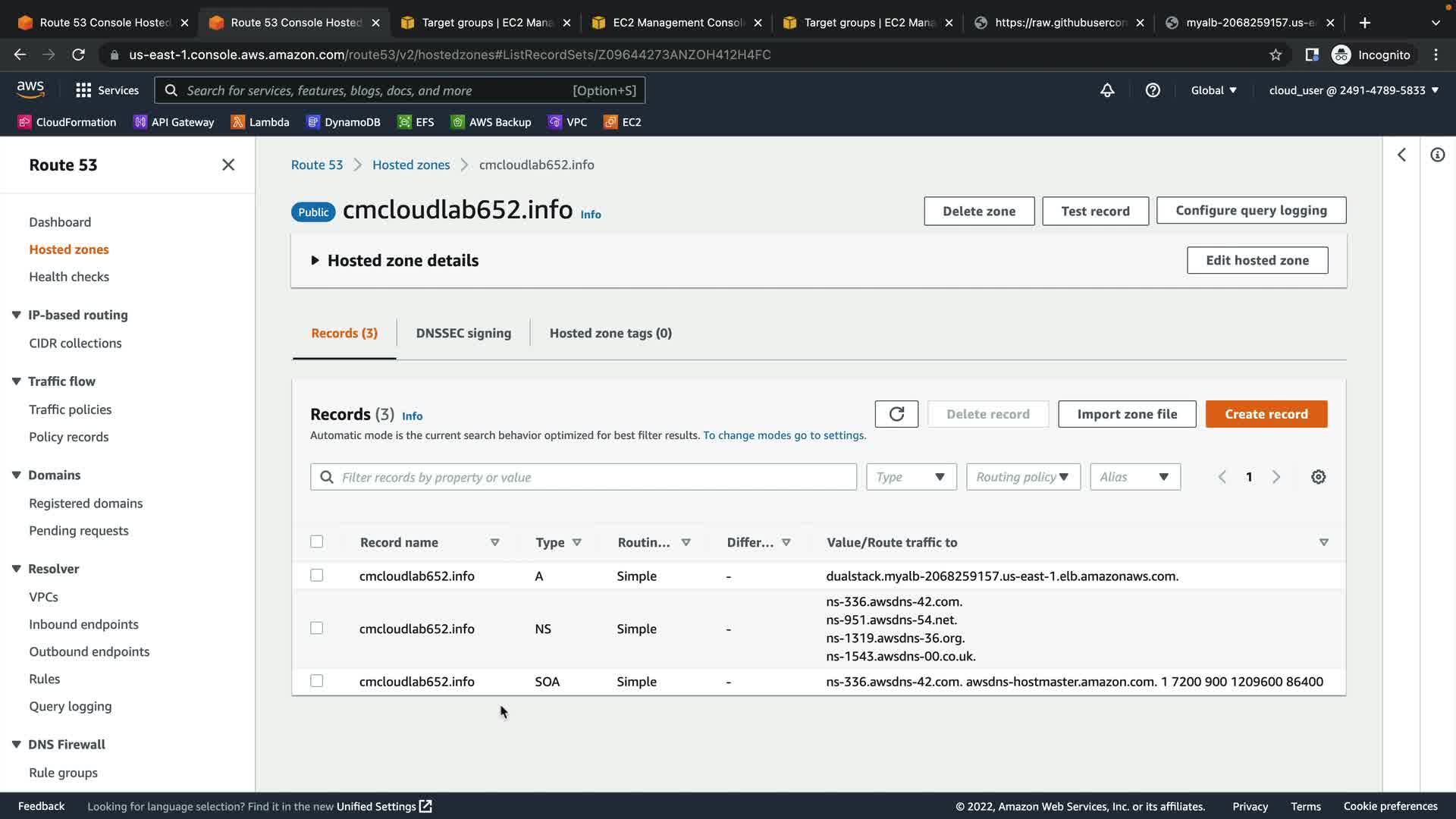The height and width of the screenshot is (819, 1456).
Task: Open the Health checks sidebar link
Action: pos(69,277)
